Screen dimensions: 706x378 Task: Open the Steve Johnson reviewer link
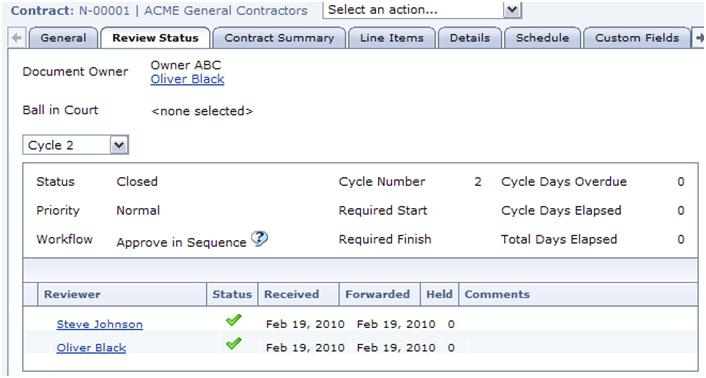pyautogui.click(x=100, y=324)
